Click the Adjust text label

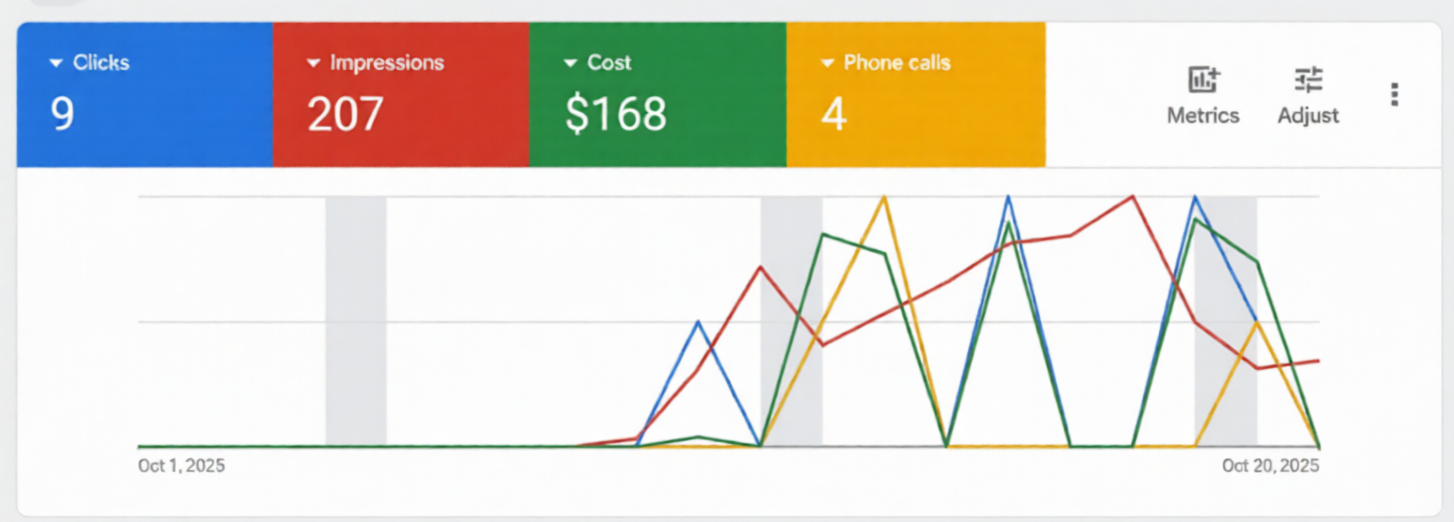click(x=1308, y=116)
